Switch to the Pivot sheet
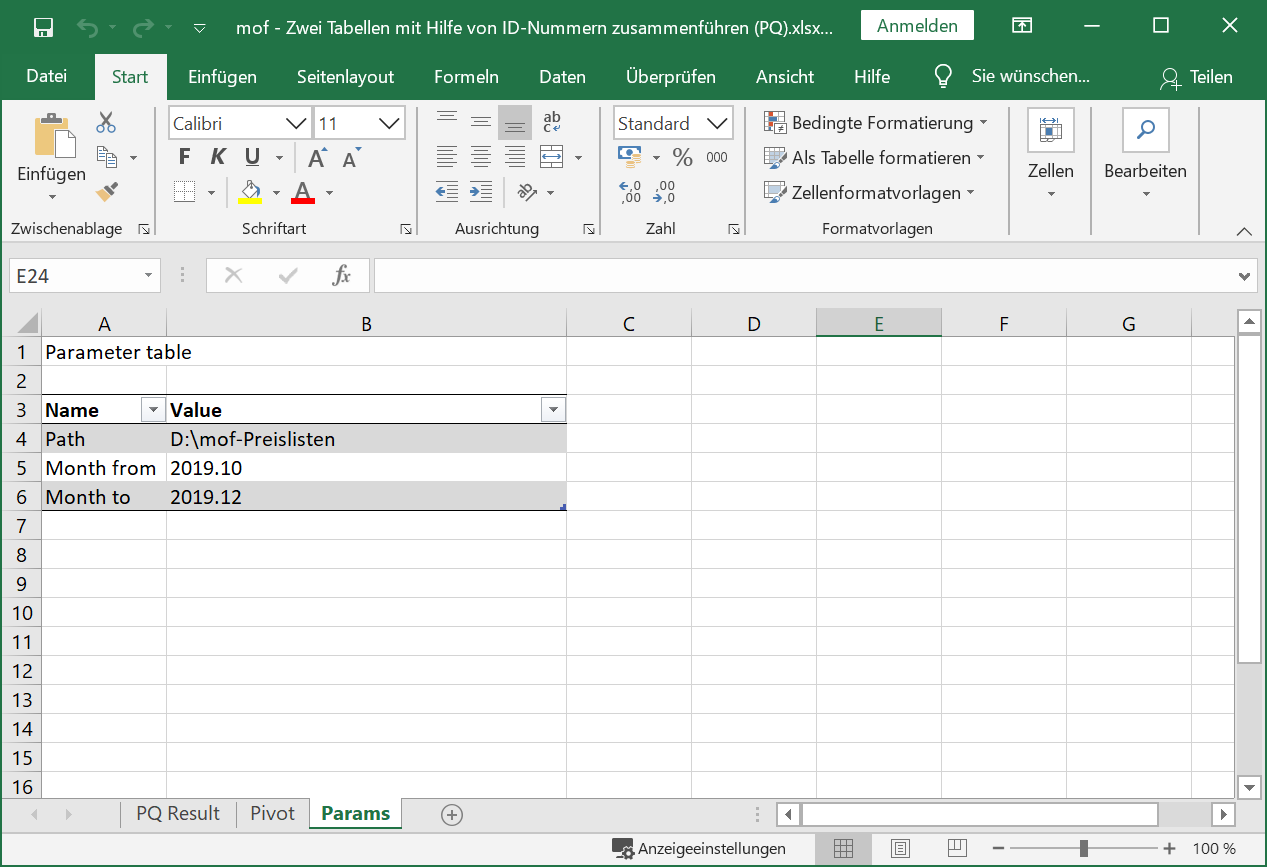 coord(273,814)
